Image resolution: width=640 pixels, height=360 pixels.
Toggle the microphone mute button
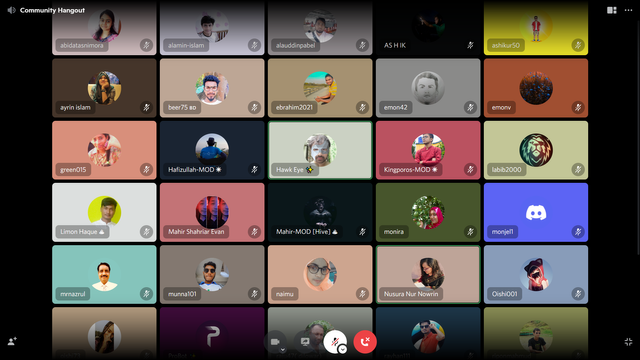click(334, 342)
